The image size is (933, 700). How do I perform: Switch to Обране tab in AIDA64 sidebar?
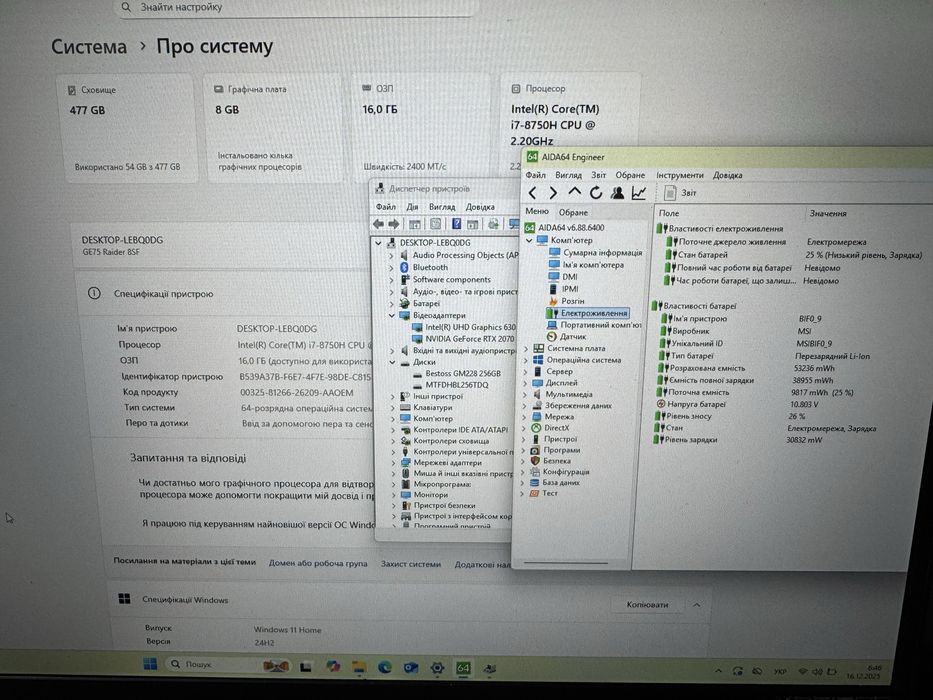tap(573, 212)
